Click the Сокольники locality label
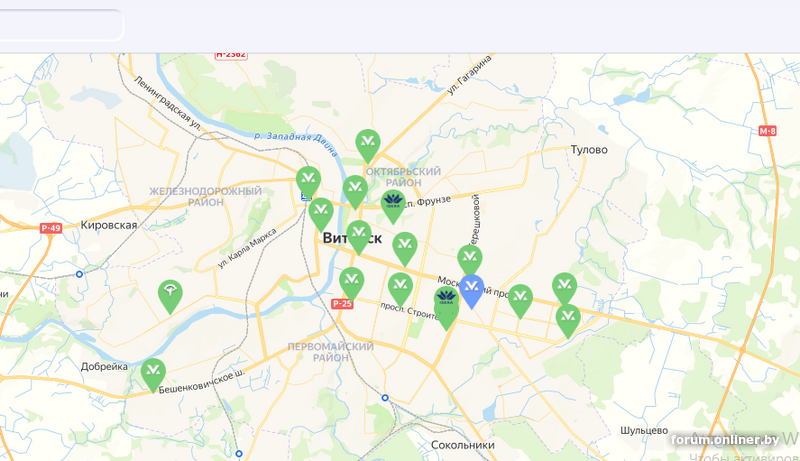800x461 pixels. point(463,445)
